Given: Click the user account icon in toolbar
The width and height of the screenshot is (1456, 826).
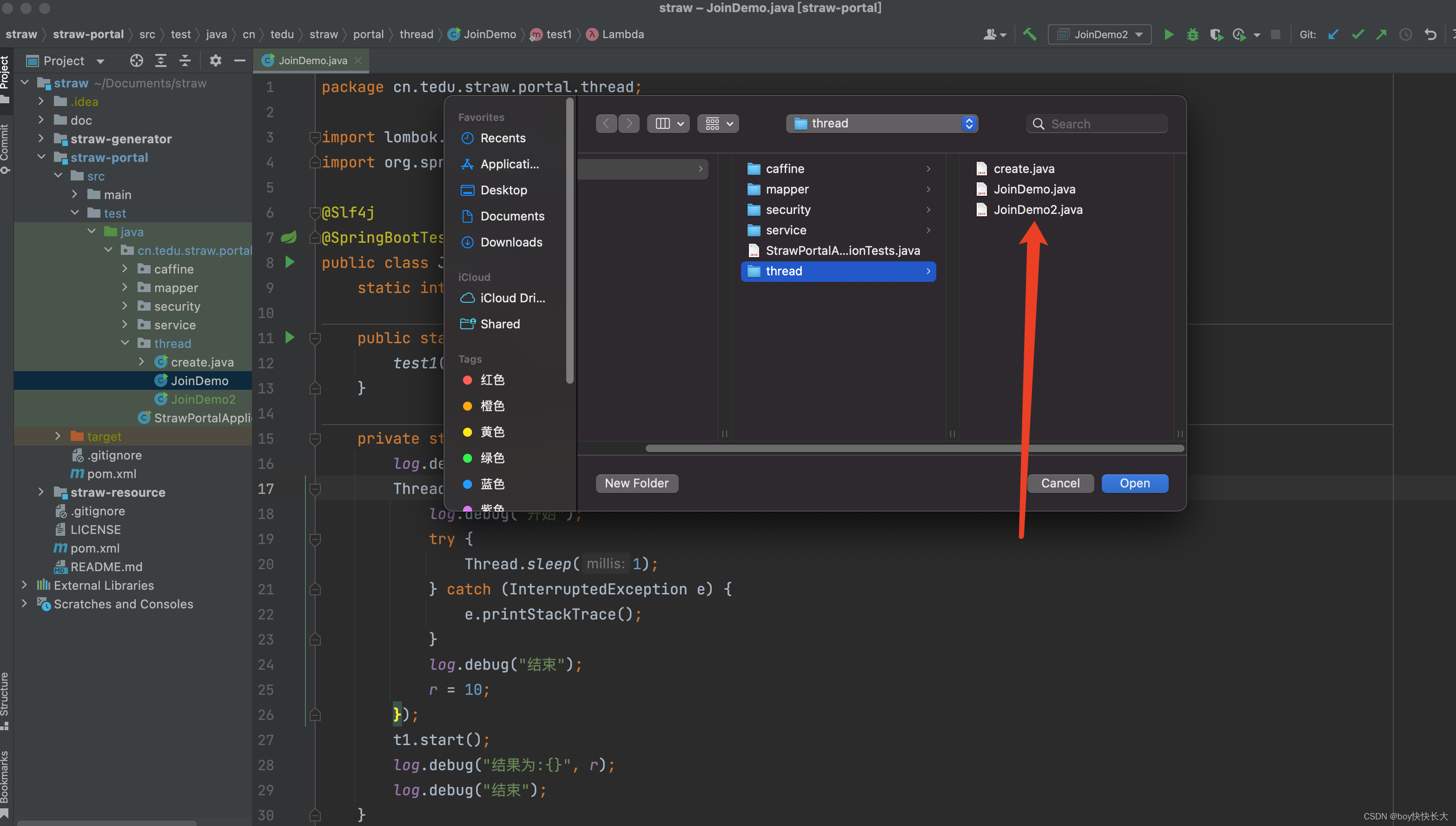Looking at the screenshot, I should click(x=994, y=34).
